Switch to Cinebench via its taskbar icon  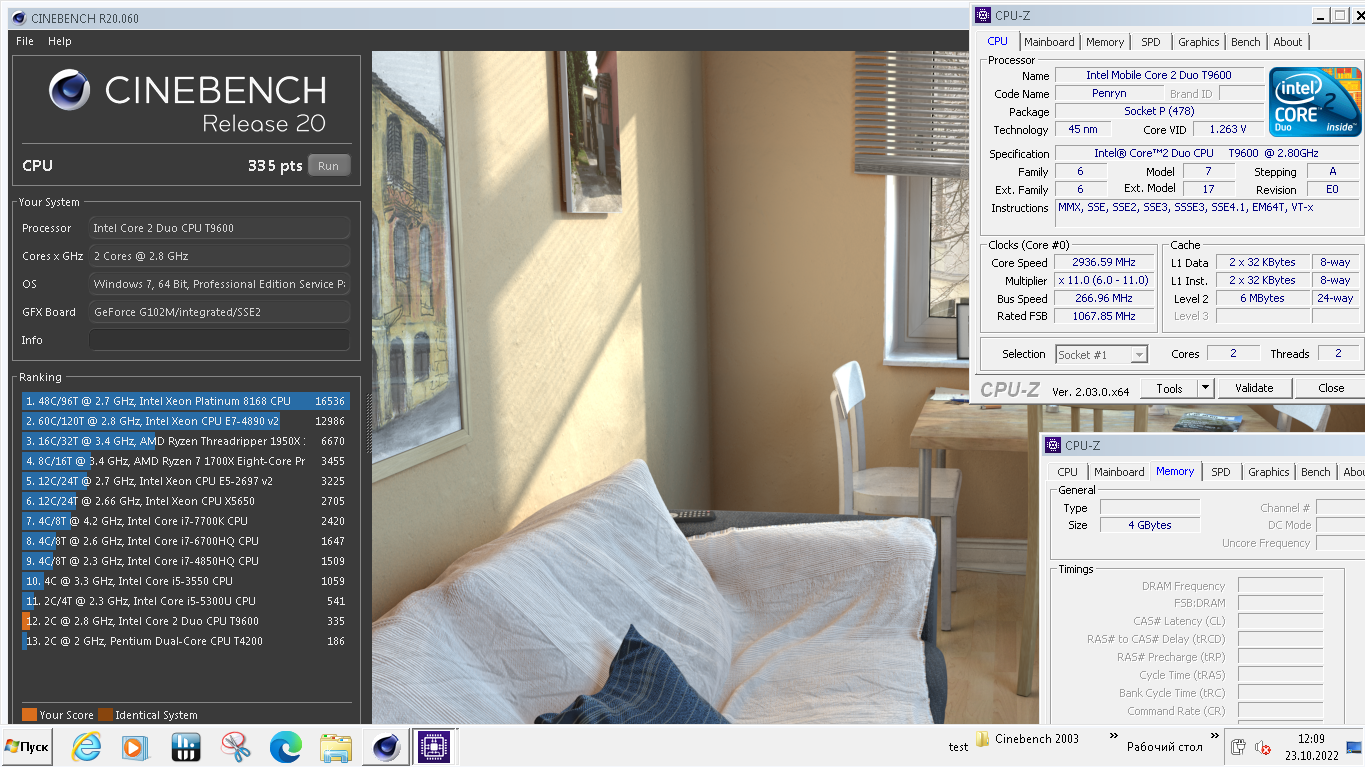[385, 747]
